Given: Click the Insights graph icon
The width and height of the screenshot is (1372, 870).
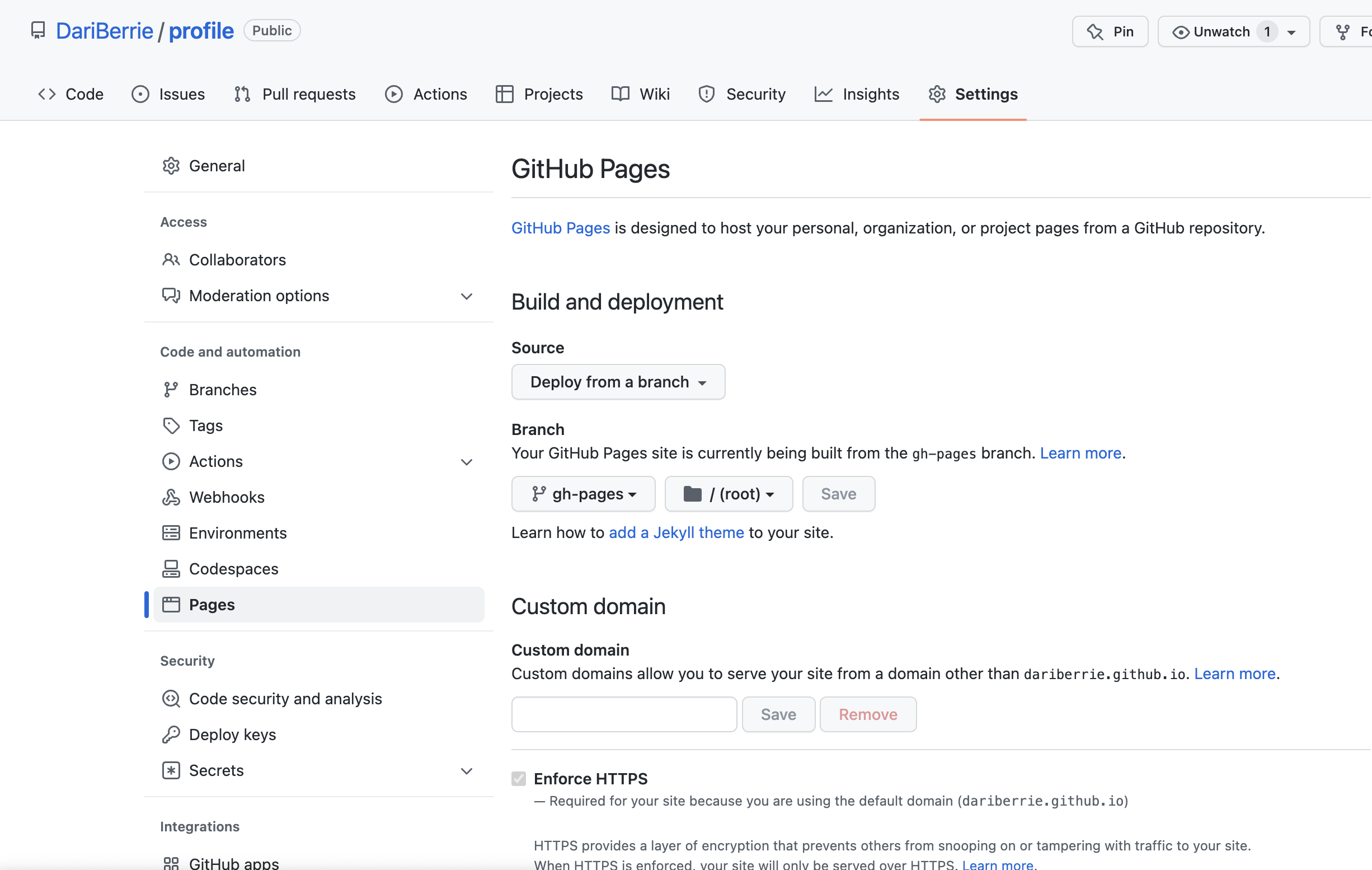Looking at the screenshot, I should pyautogui.click(x=823, y=94).
